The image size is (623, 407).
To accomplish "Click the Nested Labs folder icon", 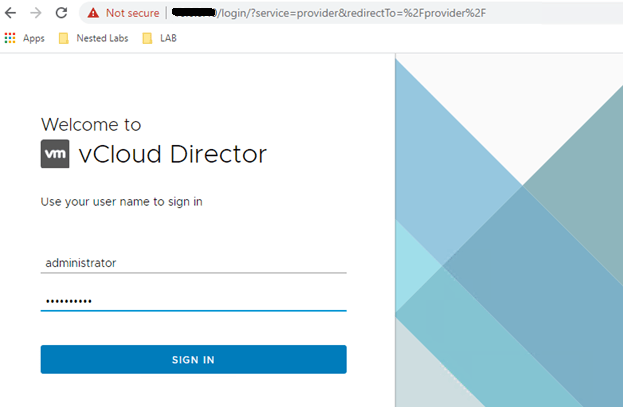I will click(64, 38).
